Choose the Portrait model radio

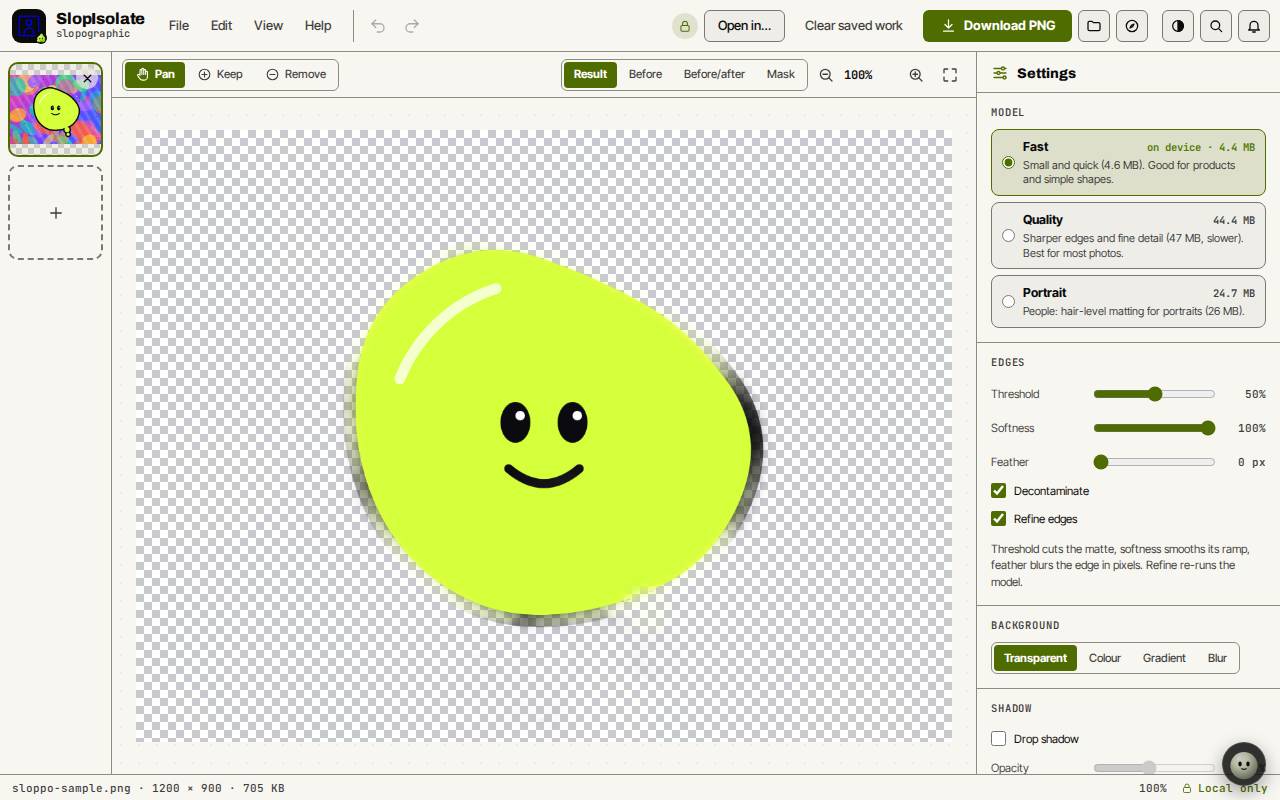[1008, 301]
